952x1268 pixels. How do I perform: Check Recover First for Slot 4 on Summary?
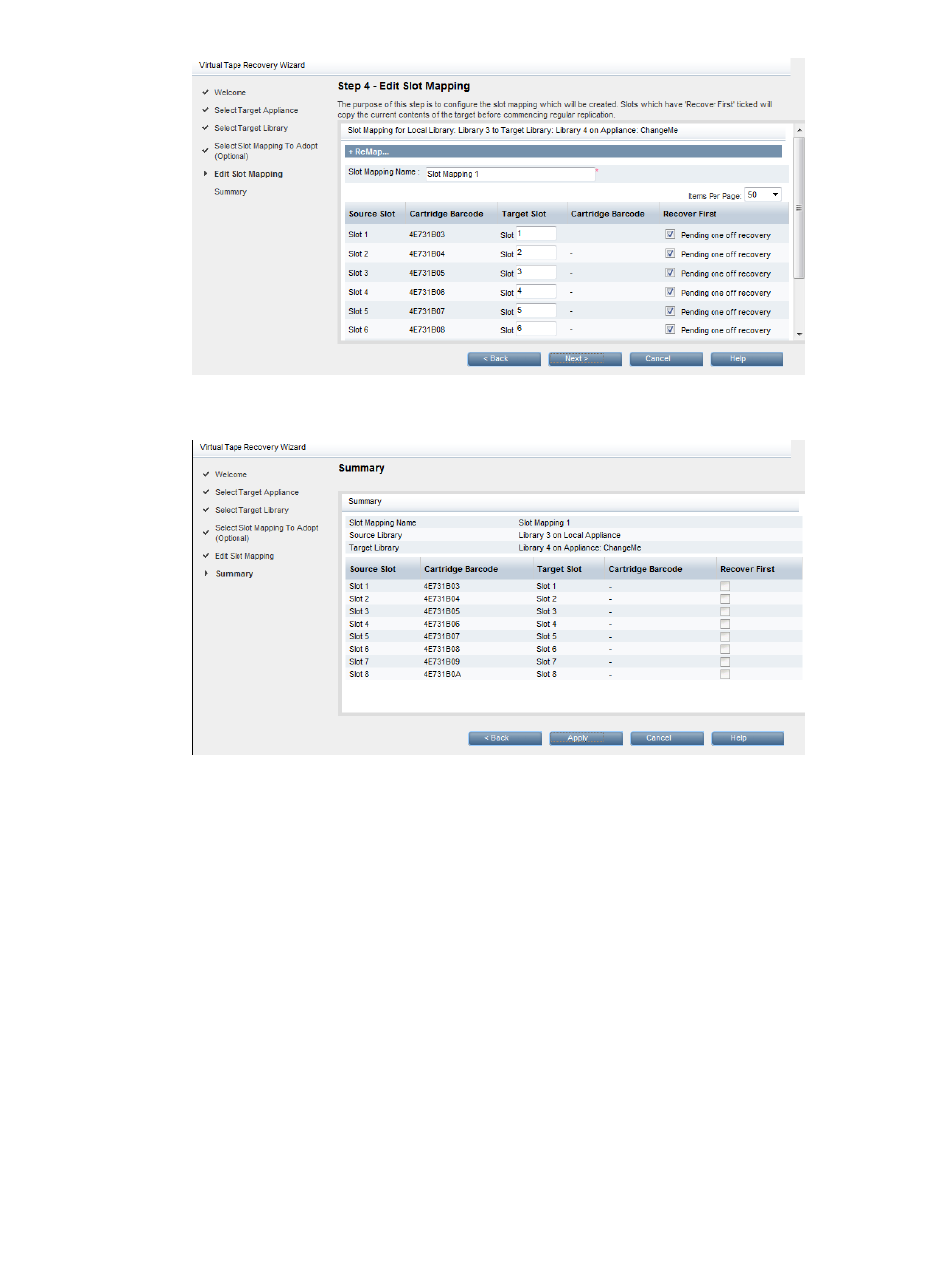point(725,624)
